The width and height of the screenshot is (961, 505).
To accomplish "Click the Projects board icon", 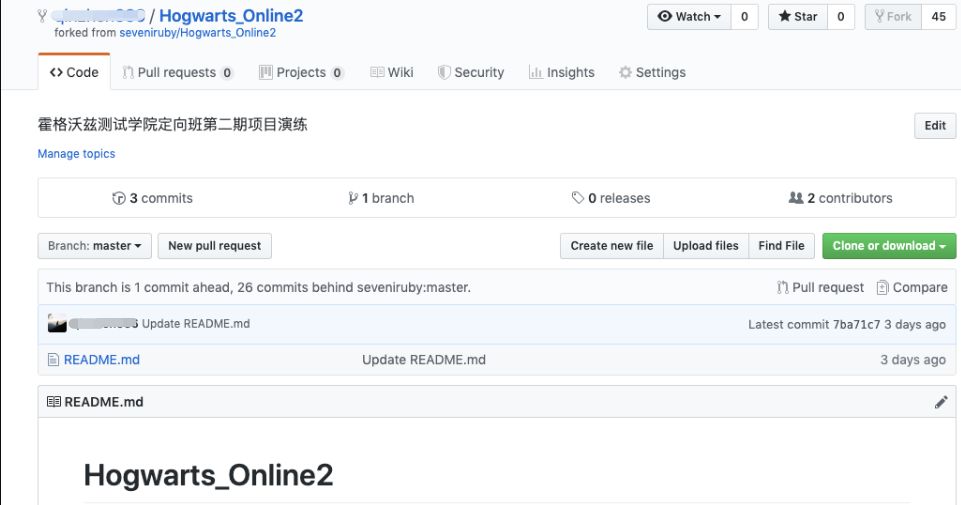I will coord(266,72).
